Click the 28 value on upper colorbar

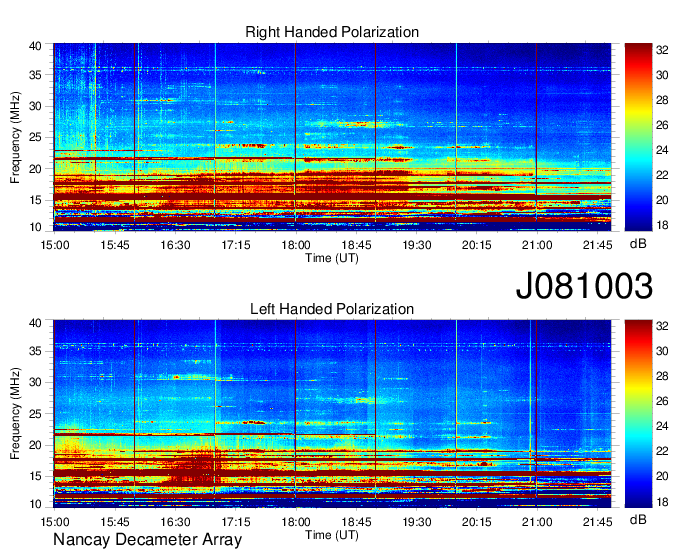coord(662,101)
